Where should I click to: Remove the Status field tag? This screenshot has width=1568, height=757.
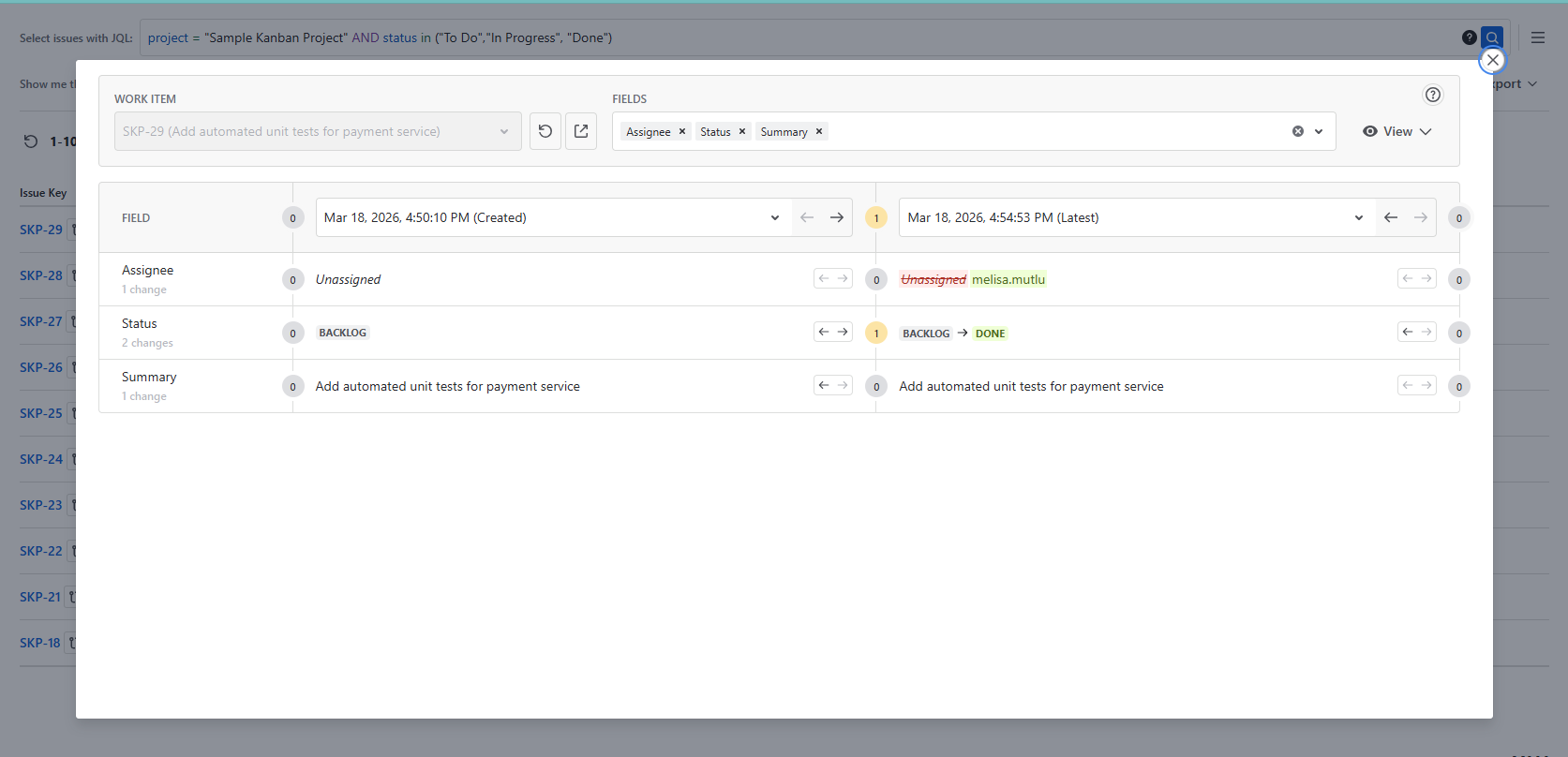742,131
